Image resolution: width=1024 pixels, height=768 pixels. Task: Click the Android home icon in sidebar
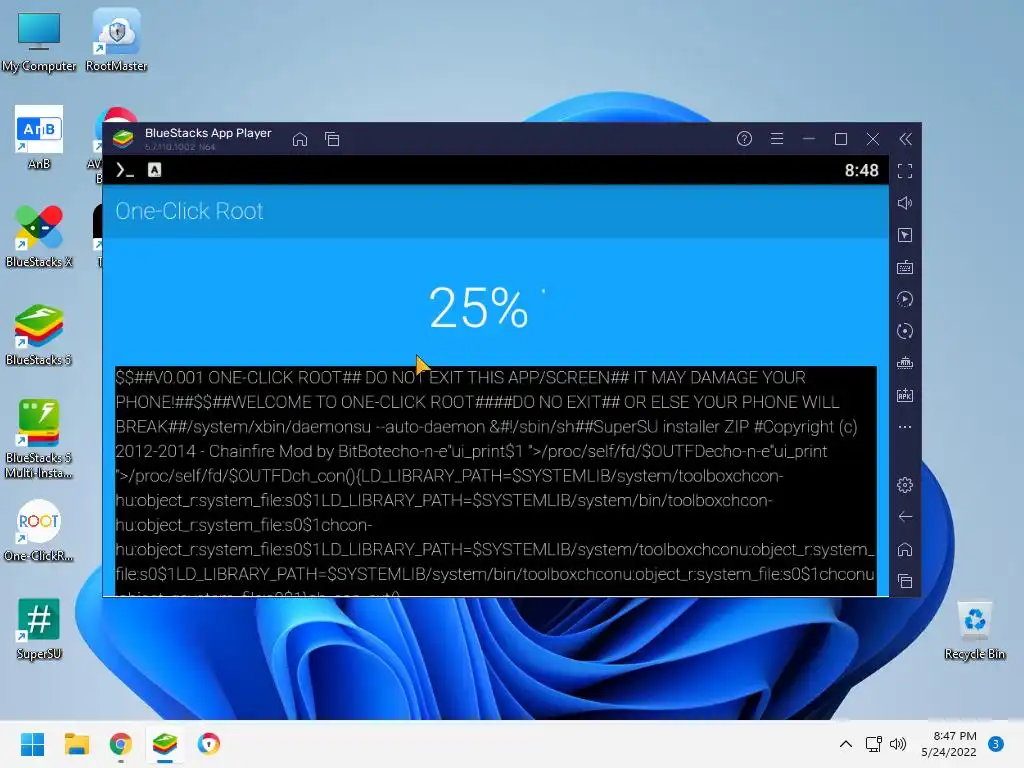pyautogui.click(x=905, y=549)
